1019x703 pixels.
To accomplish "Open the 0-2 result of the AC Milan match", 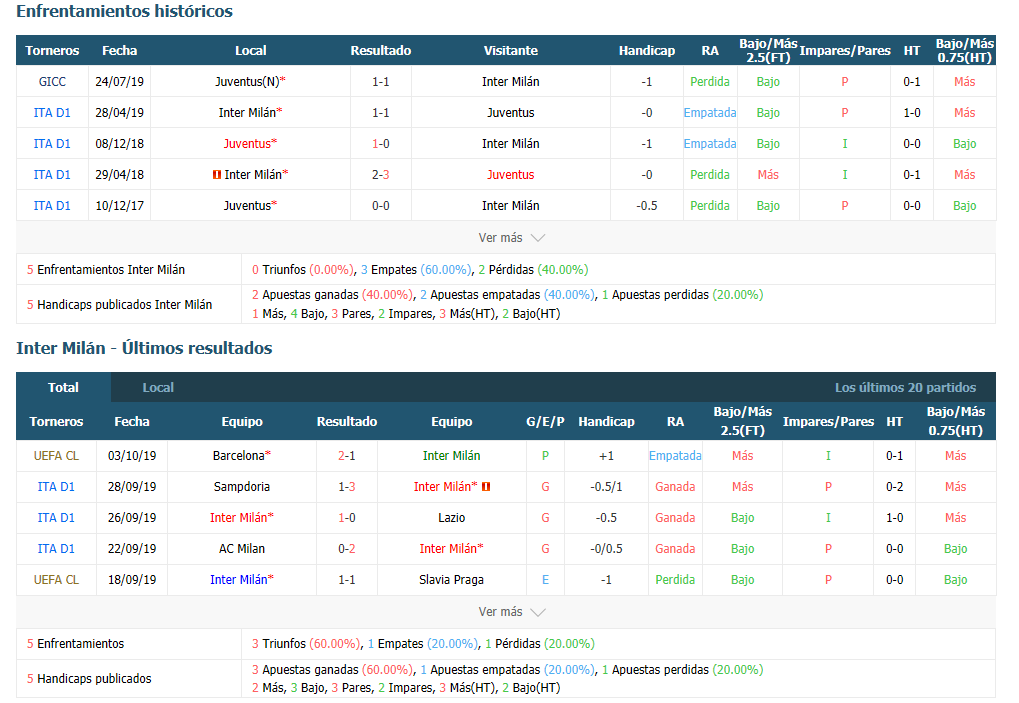I will pos(347,549).
